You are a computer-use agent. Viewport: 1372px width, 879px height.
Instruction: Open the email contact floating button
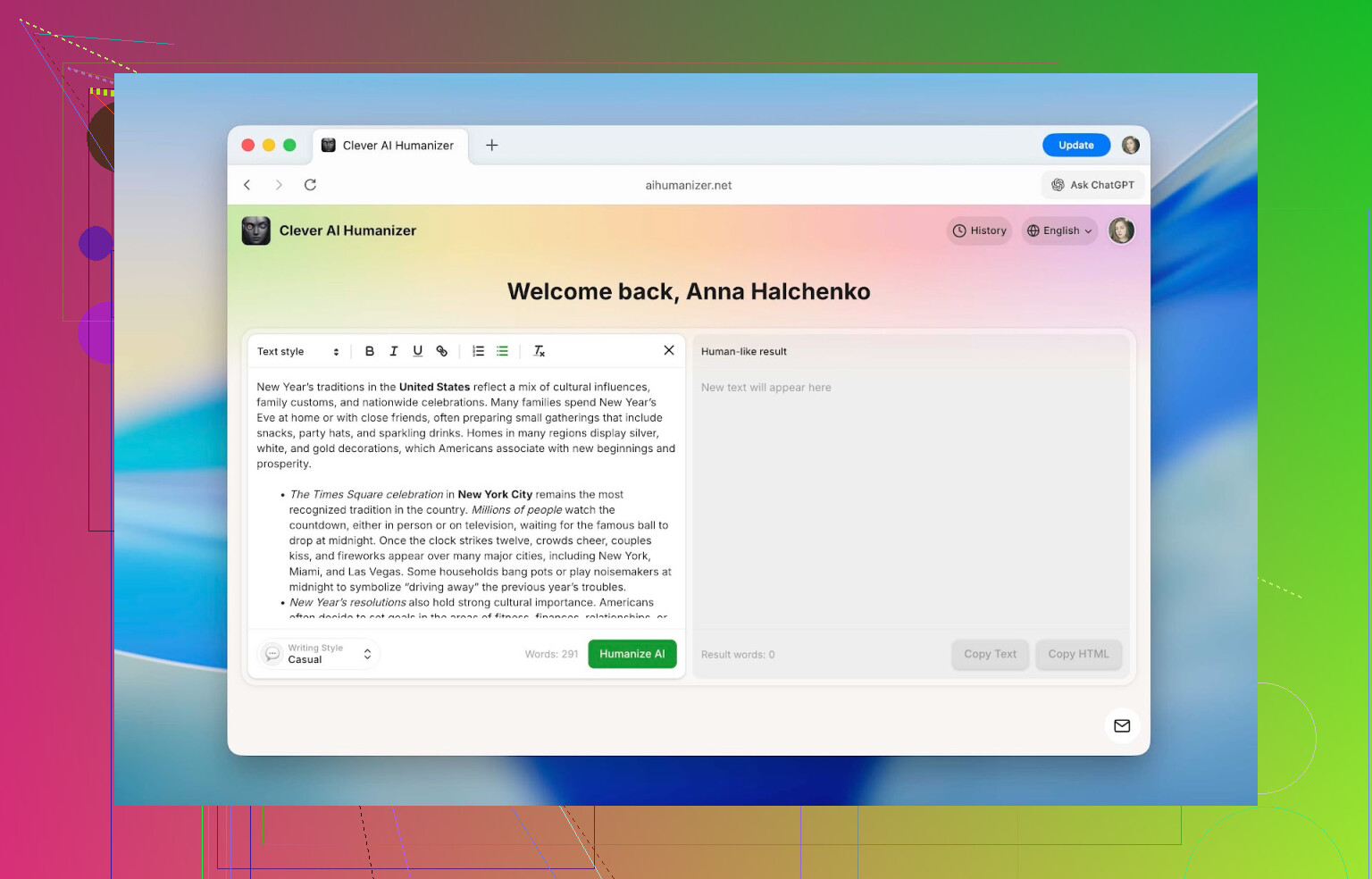coord(1122,725)
